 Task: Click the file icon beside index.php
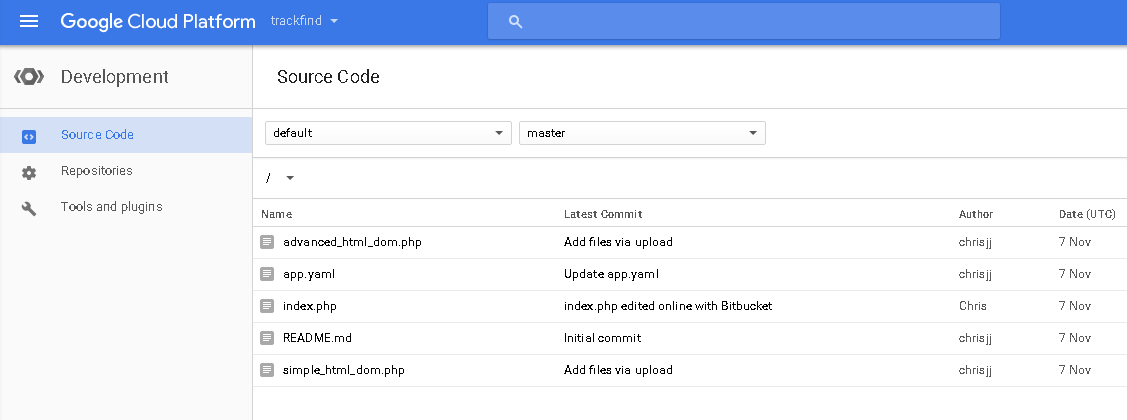(267, 306)
